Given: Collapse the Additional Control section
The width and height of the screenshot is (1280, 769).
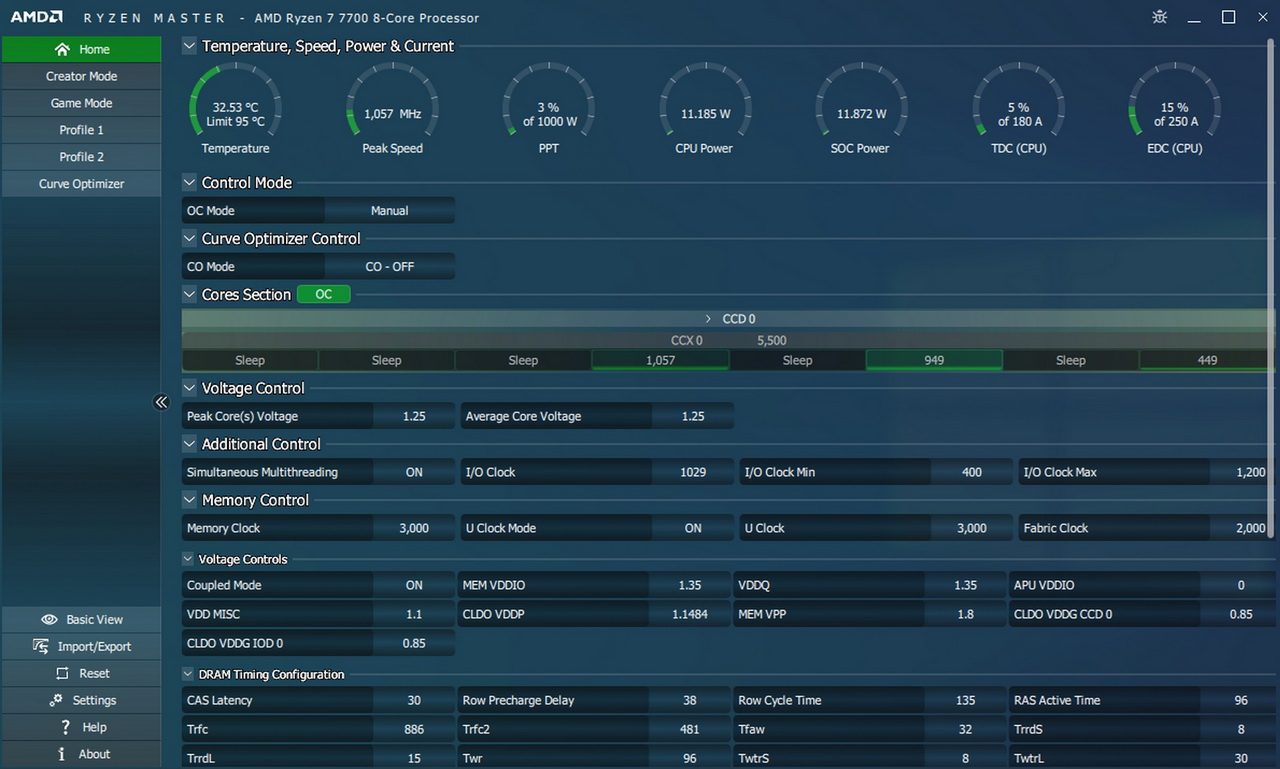Looking at the screenshot, I should tap(189, 444).
